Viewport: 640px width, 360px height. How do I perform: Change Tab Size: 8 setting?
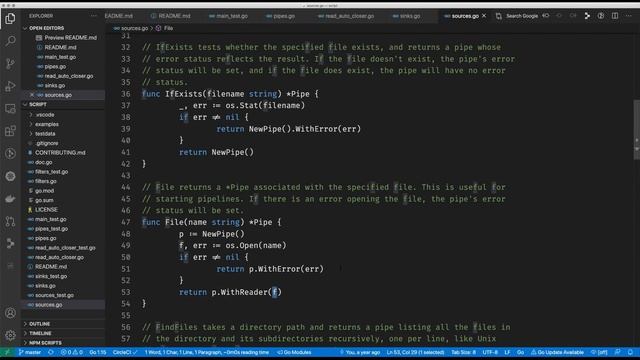click(463, 352)
